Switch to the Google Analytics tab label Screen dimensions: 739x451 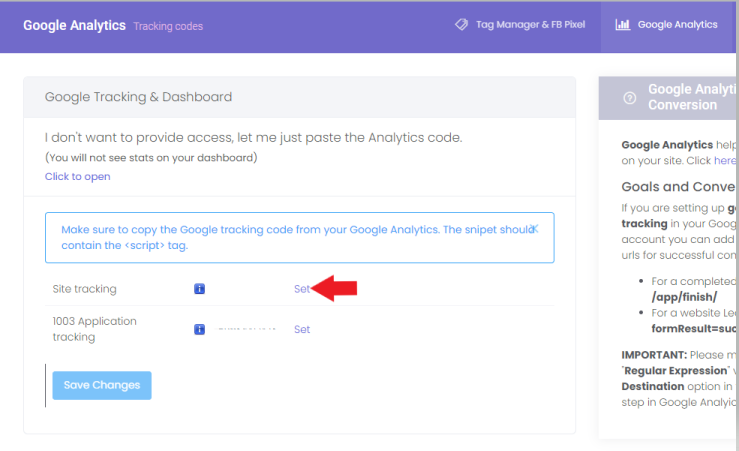pyautogui.click(x=677, y=25)
